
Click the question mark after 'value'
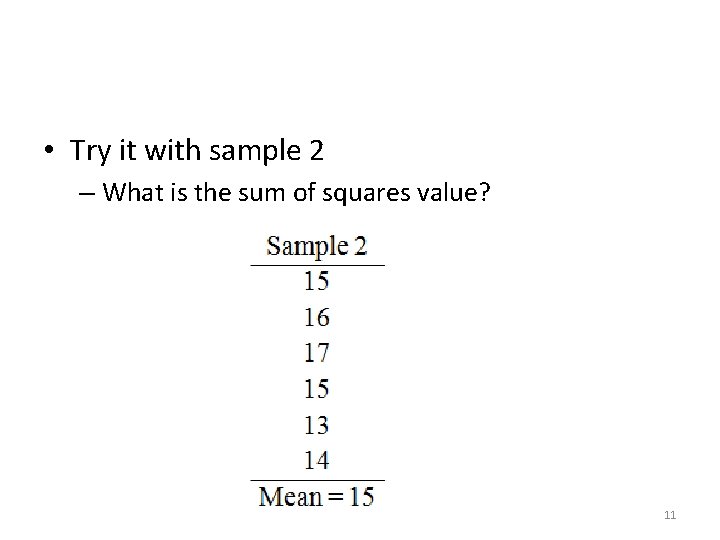[x=485, y=191]
